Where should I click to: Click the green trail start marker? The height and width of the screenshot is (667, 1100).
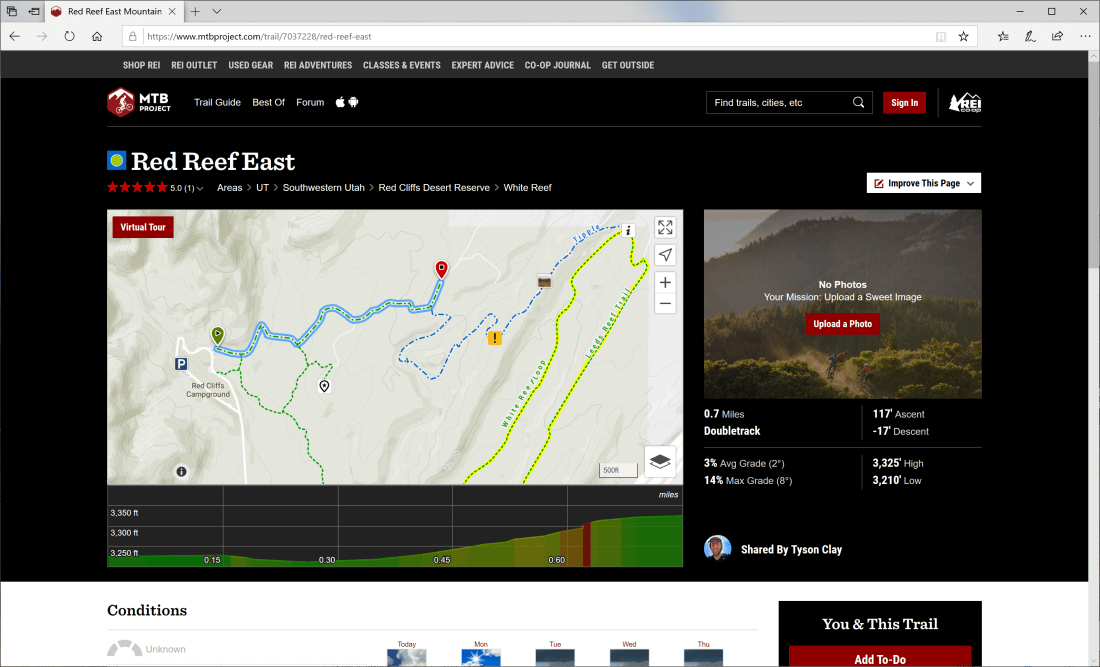[x=217, y=334]
